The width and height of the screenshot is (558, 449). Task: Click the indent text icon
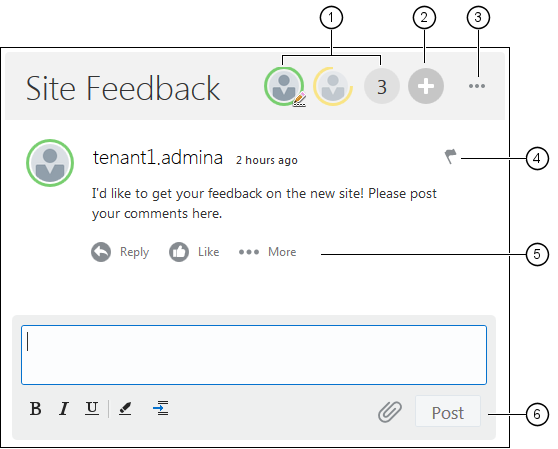point(160,408)
